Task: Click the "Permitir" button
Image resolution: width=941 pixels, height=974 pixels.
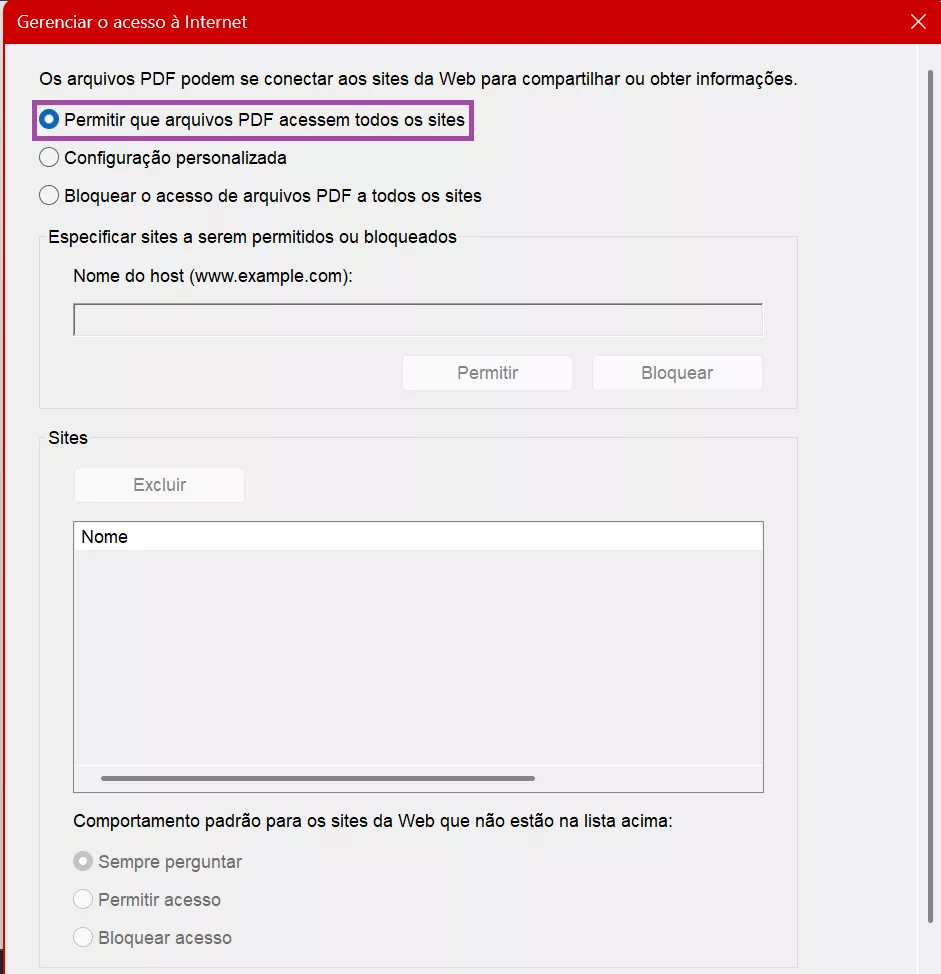Action: pyautogui.click(x=486, y=372)
